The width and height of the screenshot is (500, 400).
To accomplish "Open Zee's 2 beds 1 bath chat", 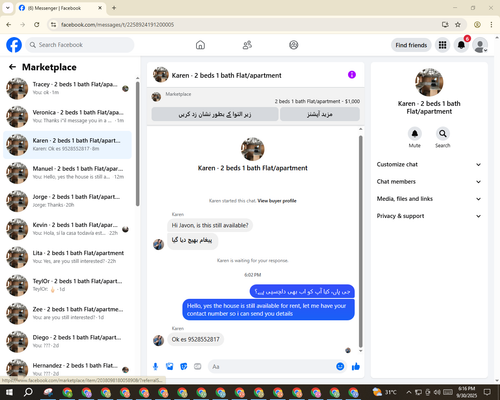I will 68,313.
